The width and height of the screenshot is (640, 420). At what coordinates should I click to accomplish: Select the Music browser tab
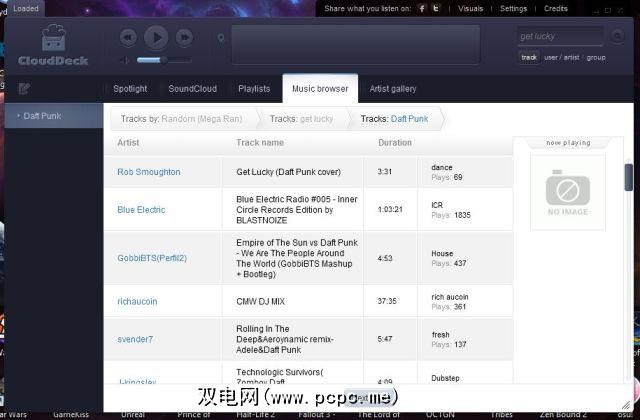tap(320, 89)
